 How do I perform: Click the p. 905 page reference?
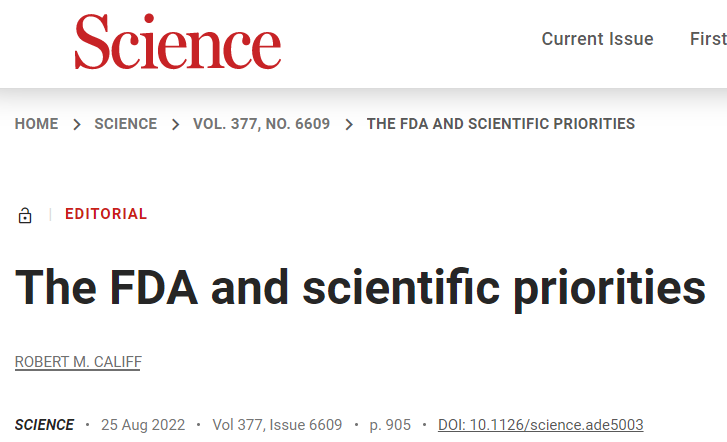tap(390, 425)
